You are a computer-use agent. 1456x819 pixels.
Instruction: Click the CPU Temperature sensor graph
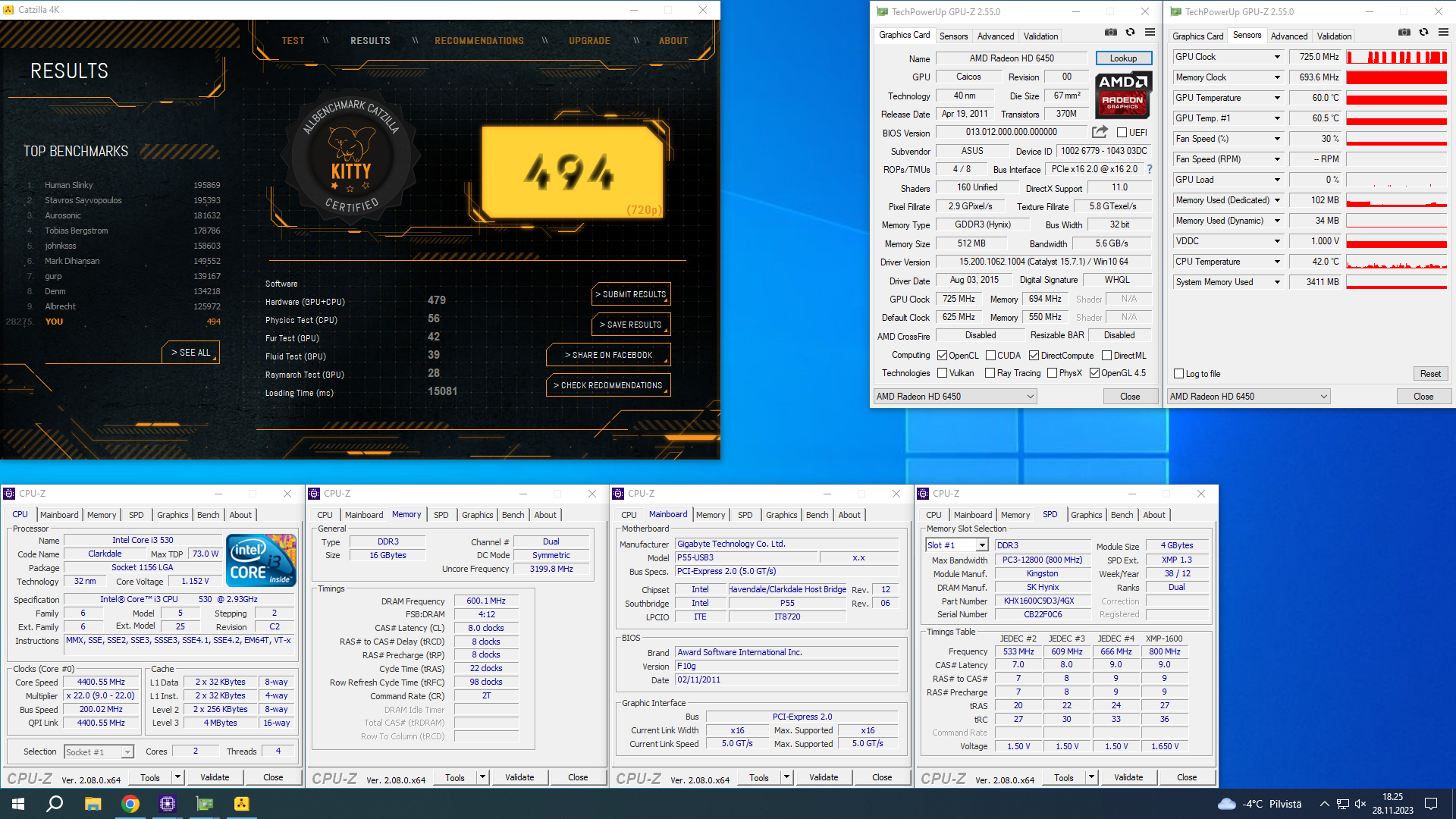(x=1397, y=262)
